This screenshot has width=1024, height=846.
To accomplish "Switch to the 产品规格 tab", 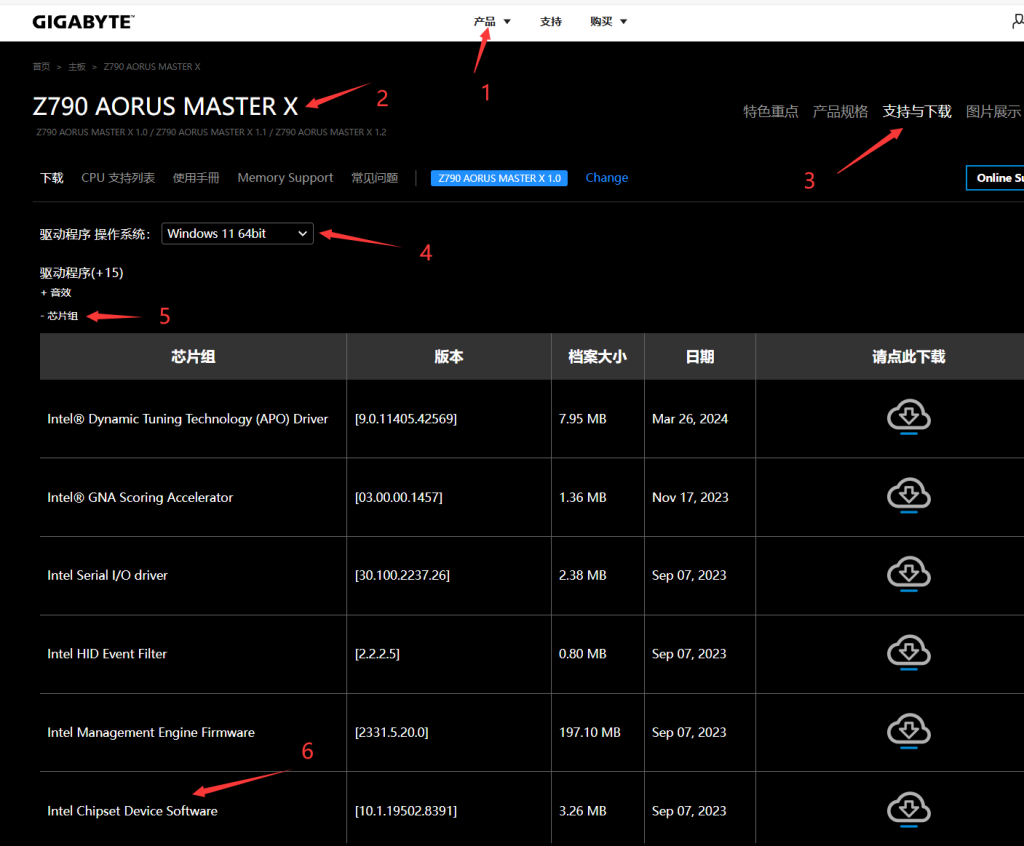I will tap(840, 112).
